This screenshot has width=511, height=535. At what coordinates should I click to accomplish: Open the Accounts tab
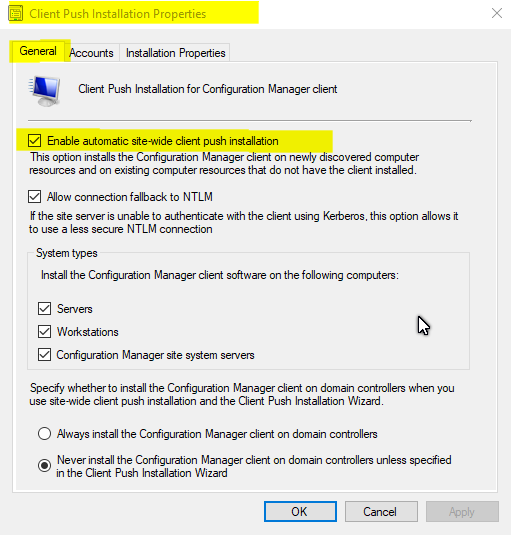[x=91, y=53]
